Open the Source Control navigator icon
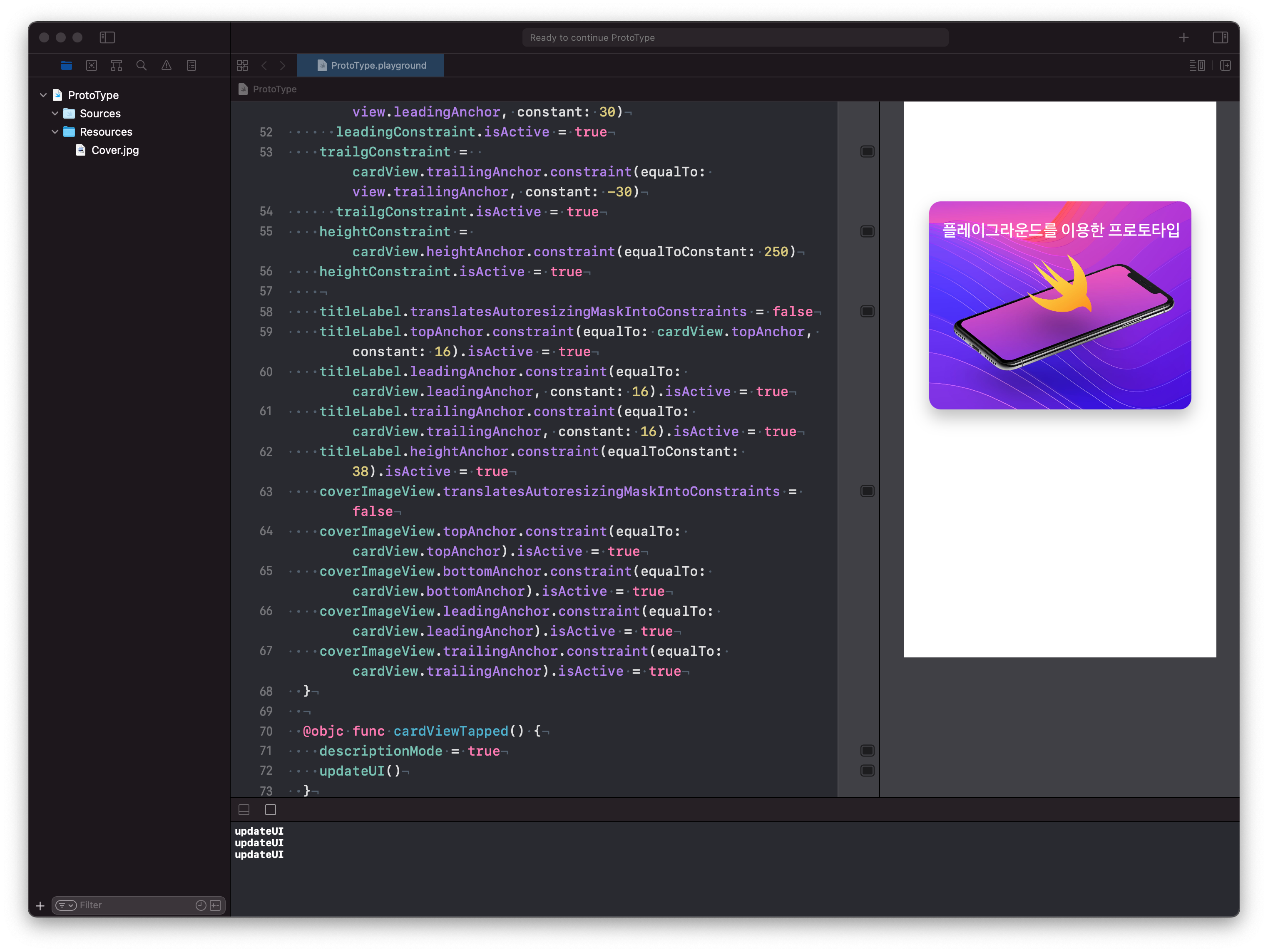This screenshot has width=1268, height=952. coord(92,65)
